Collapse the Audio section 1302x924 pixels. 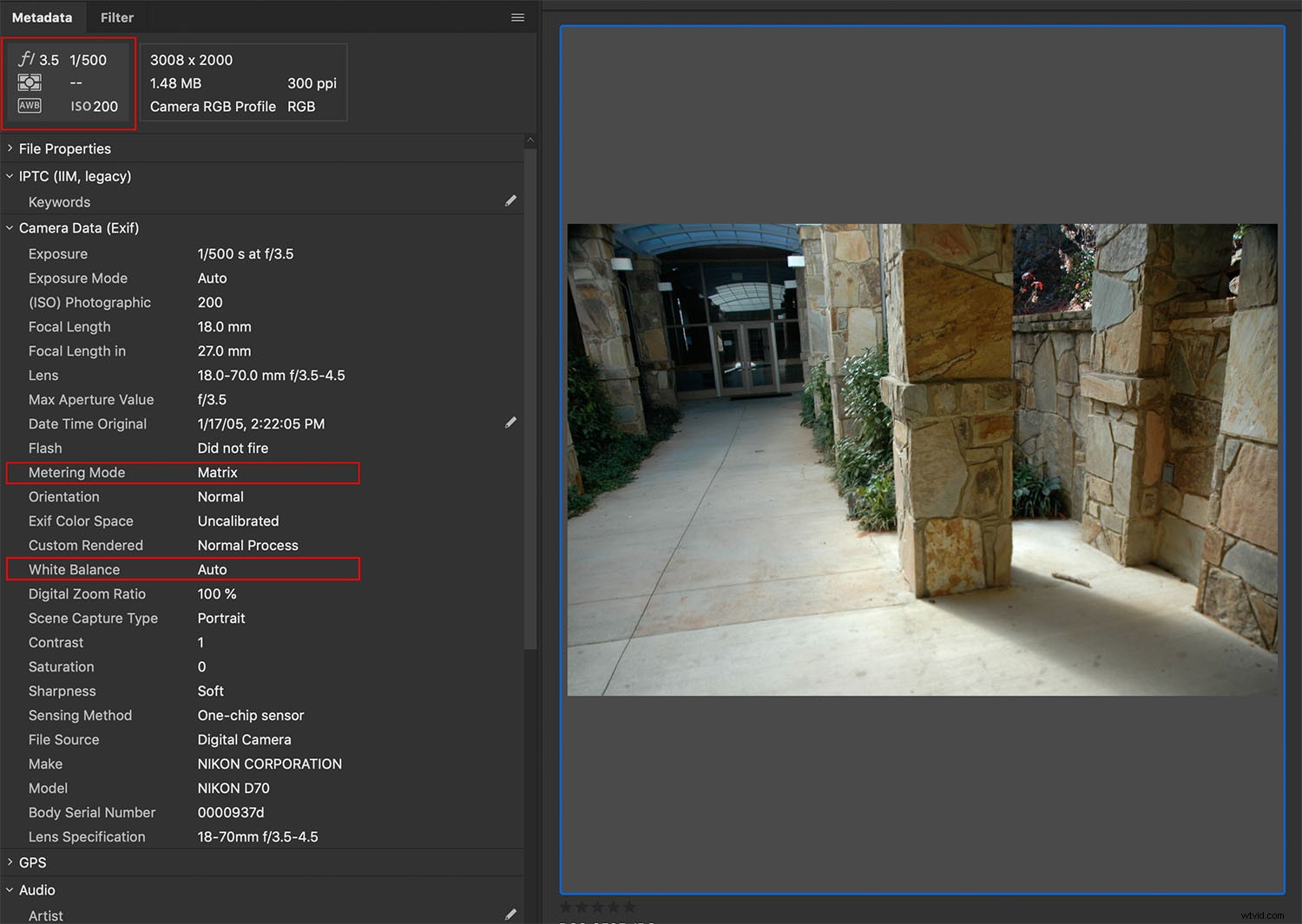(x=10, y=889)
